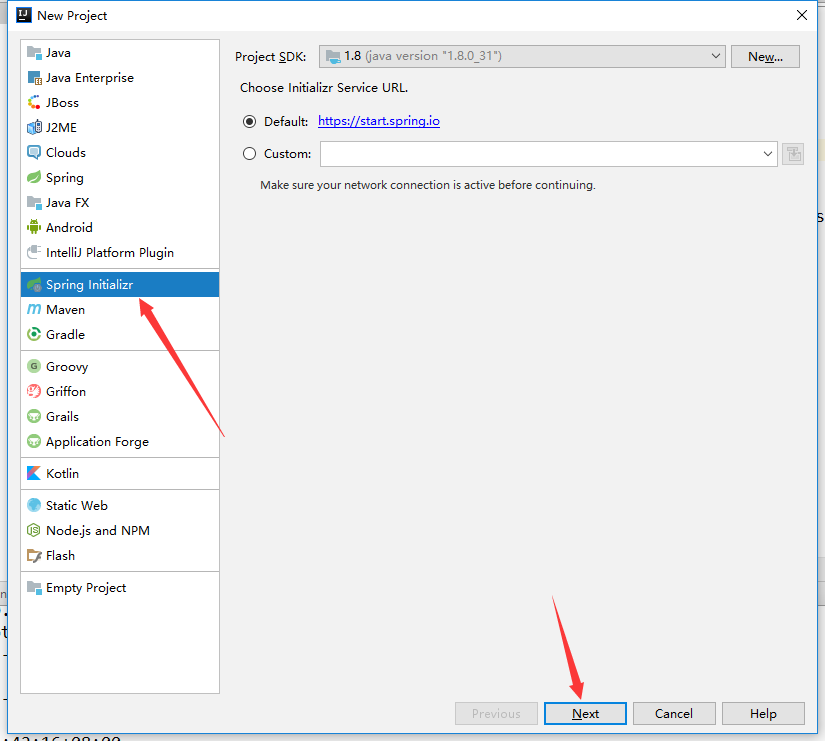Click the Clouds icon
Image resolution: width=825 pixels, height=741 pixels.
click(x=34, y=153)
